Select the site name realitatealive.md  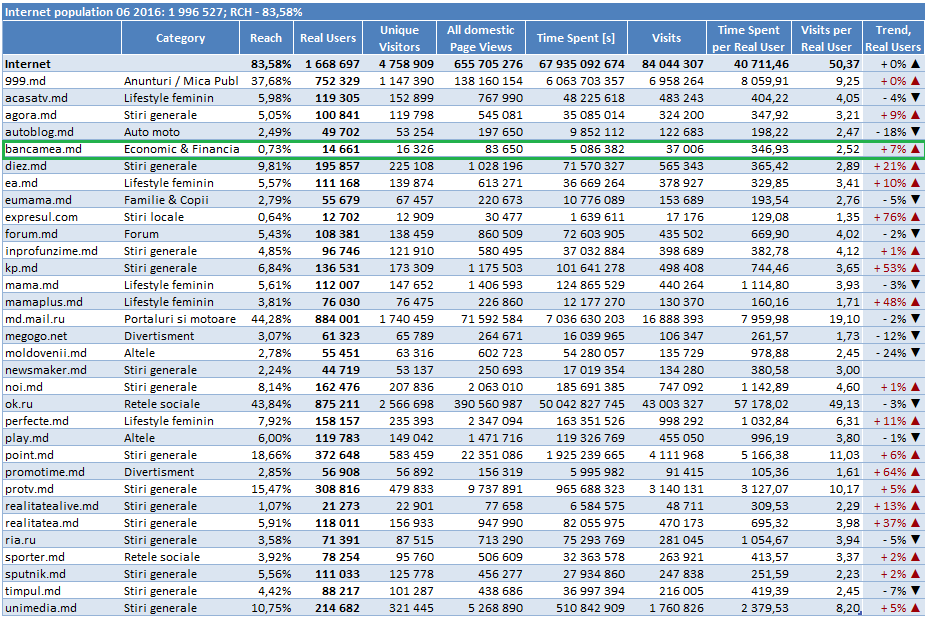52,506
